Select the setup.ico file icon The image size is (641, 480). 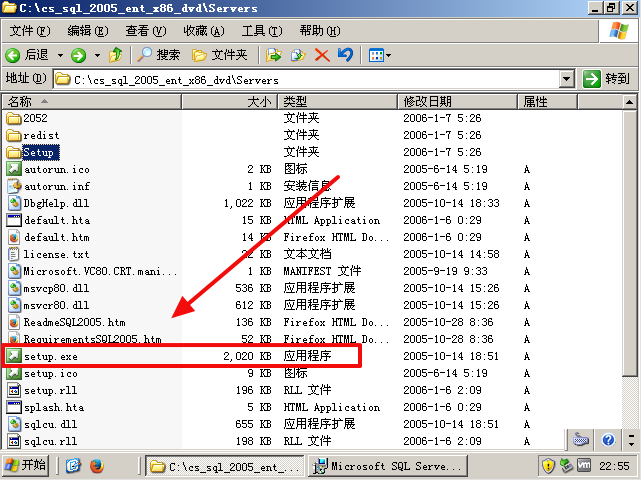tap(13, 373)
